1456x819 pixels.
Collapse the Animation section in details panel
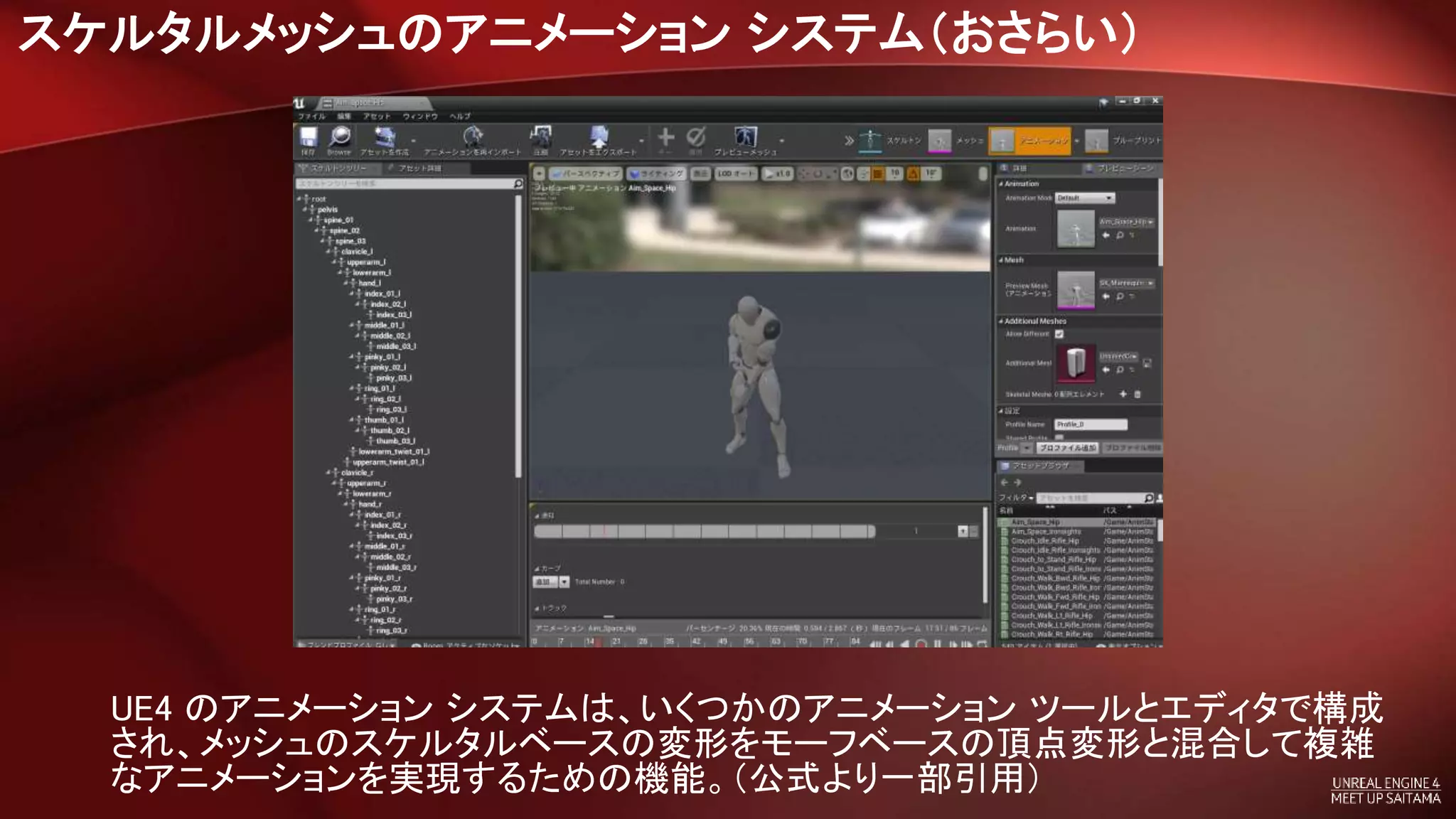pos(1000,183)
